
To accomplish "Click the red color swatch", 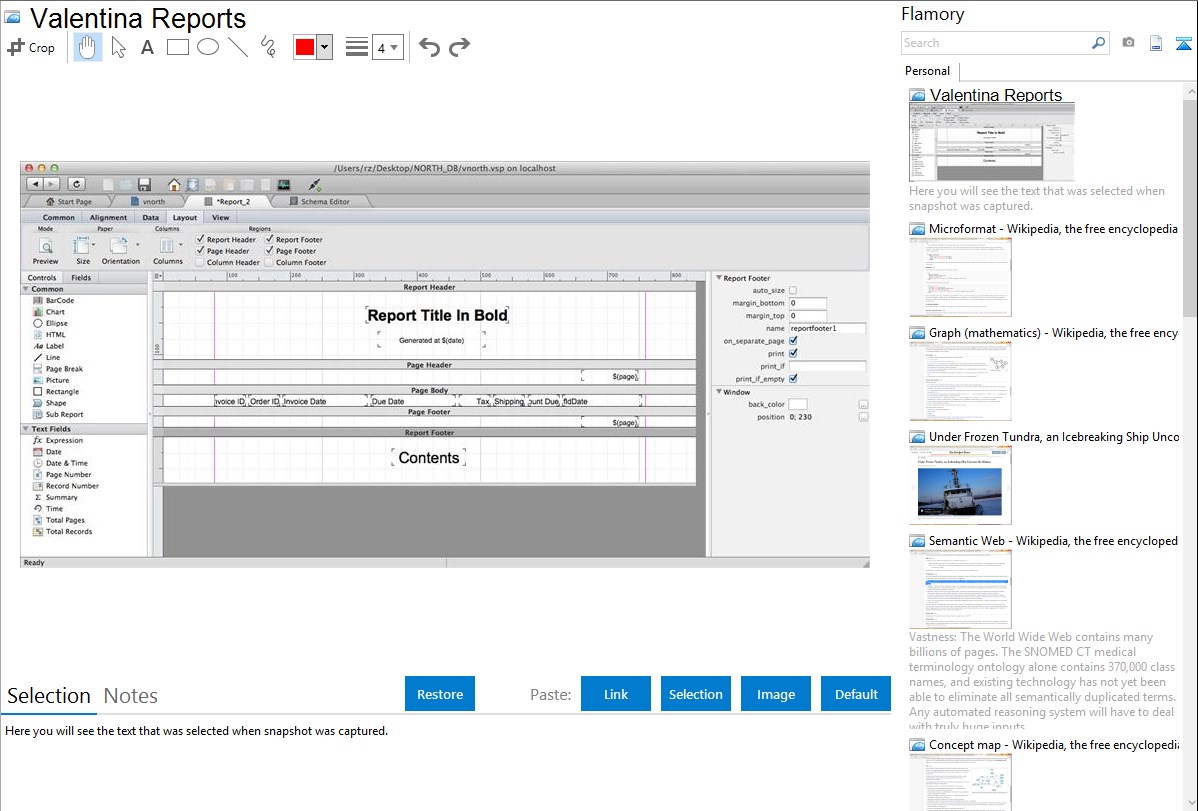I will coord(305,47).
